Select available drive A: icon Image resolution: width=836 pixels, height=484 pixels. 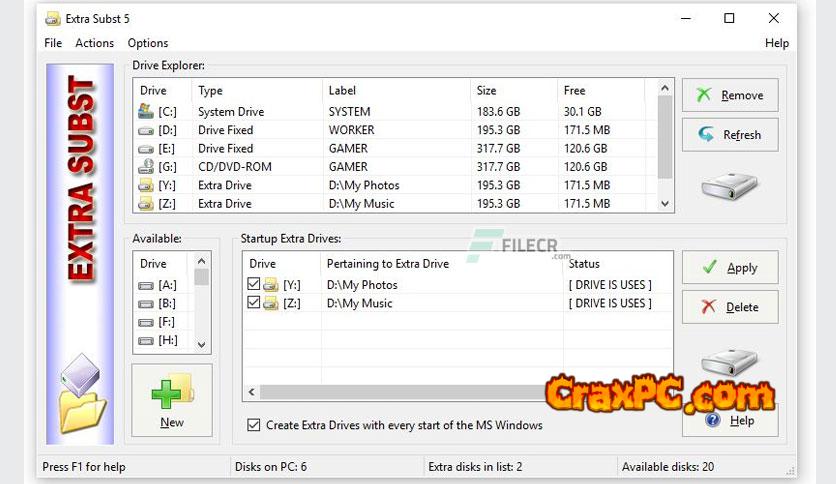click(146, 285)
